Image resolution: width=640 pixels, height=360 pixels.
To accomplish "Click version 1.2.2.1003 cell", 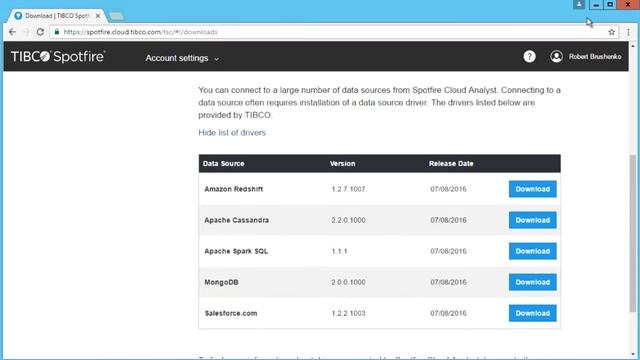I will (348, 313).
